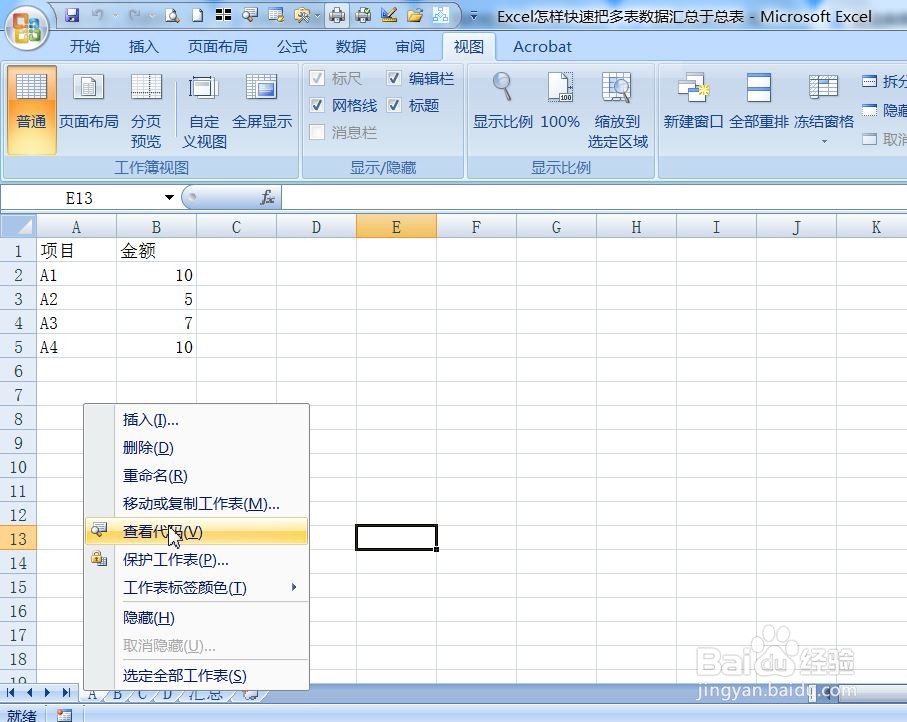The width and height of the screenshot is (907, 722).
Task: Uncheck the 编辑栏 checkbox
Action: (x=393, y=78)
